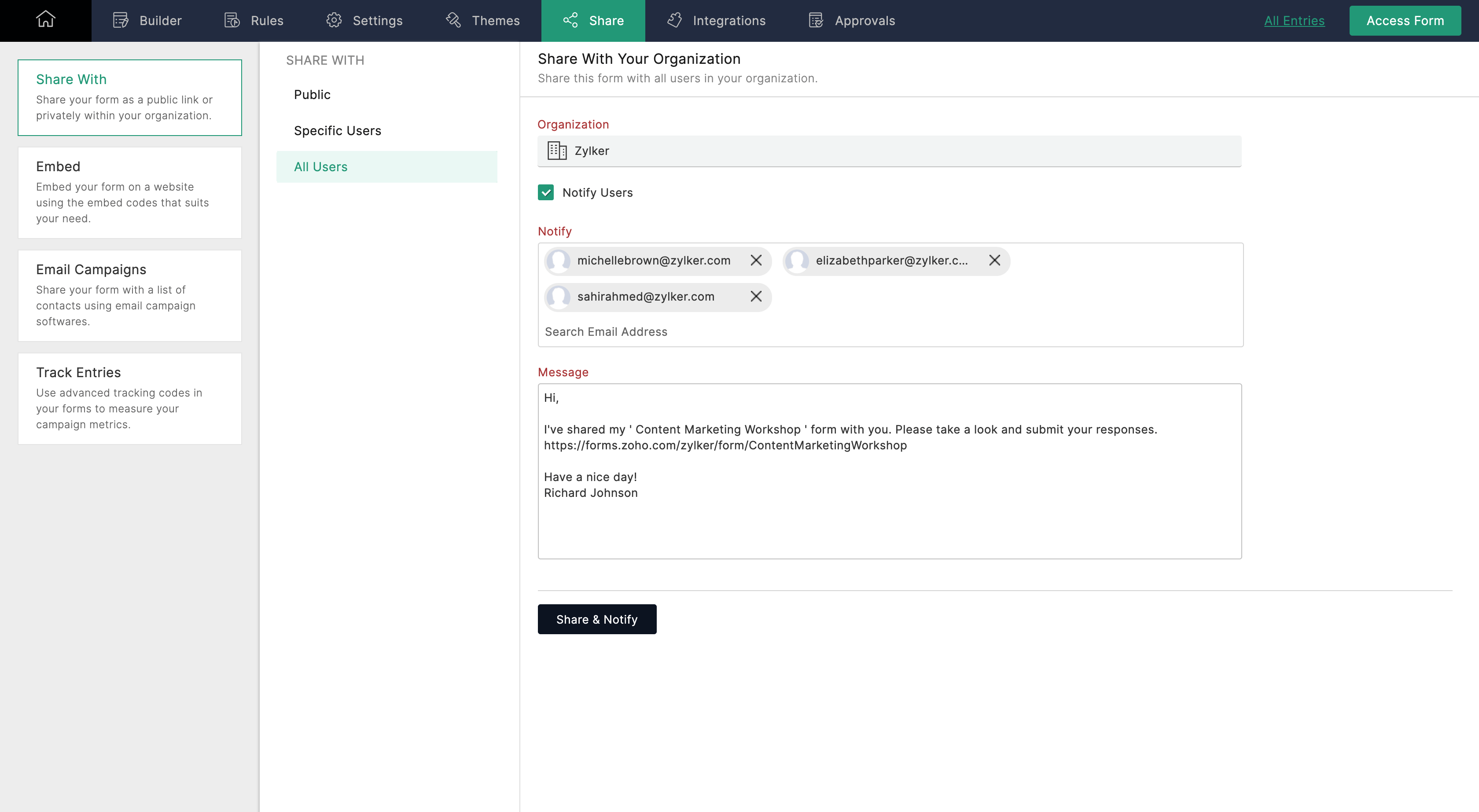Click the Themes palette icon
This screenshot has height=812, width=1479.
click(x=452, y=20)
